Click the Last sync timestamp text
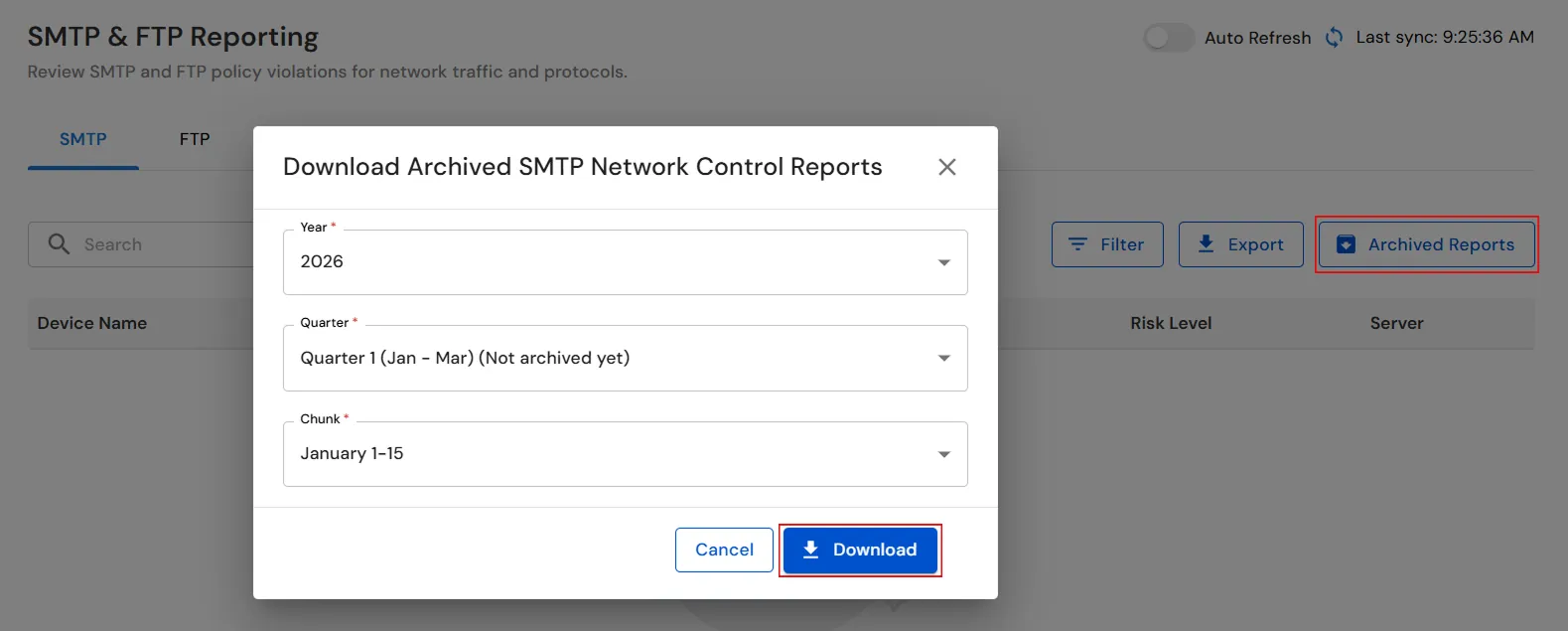1568x631 pixels. (x=1445, y=38)
